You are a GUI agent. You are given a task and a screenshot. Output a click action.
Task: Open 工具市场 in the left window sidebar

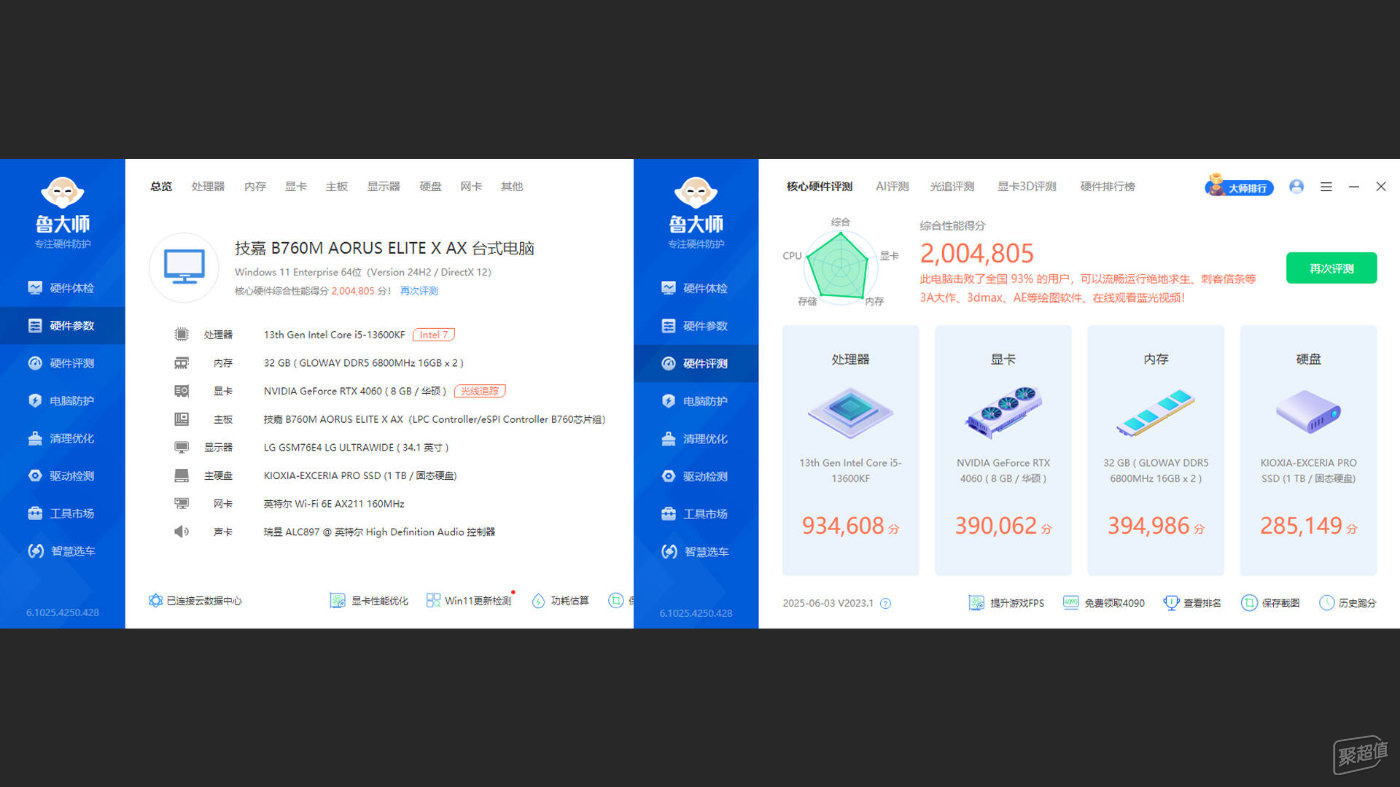(62, 513)
